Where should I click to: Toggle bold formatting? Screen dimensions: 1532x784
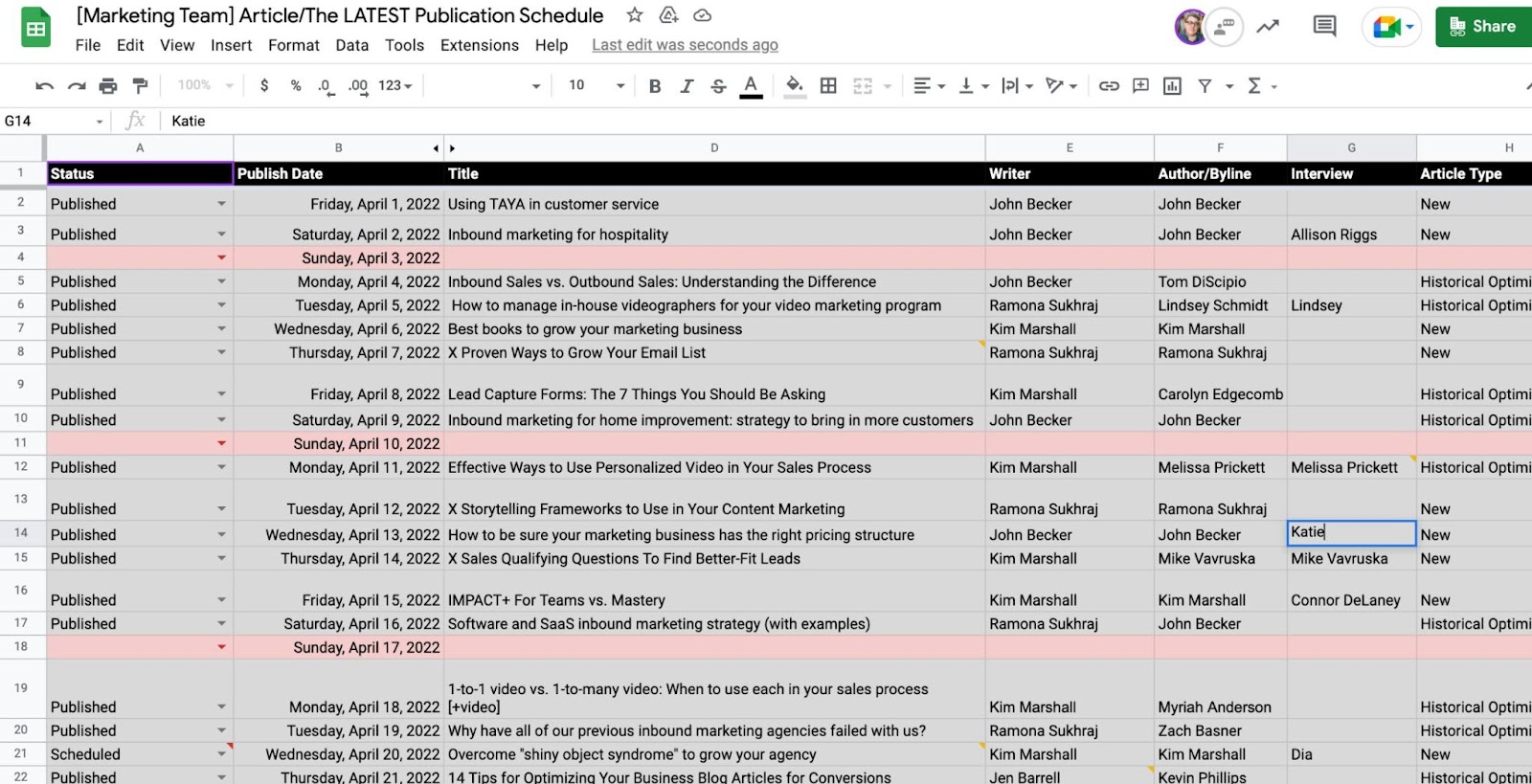[x=655, y=86]
